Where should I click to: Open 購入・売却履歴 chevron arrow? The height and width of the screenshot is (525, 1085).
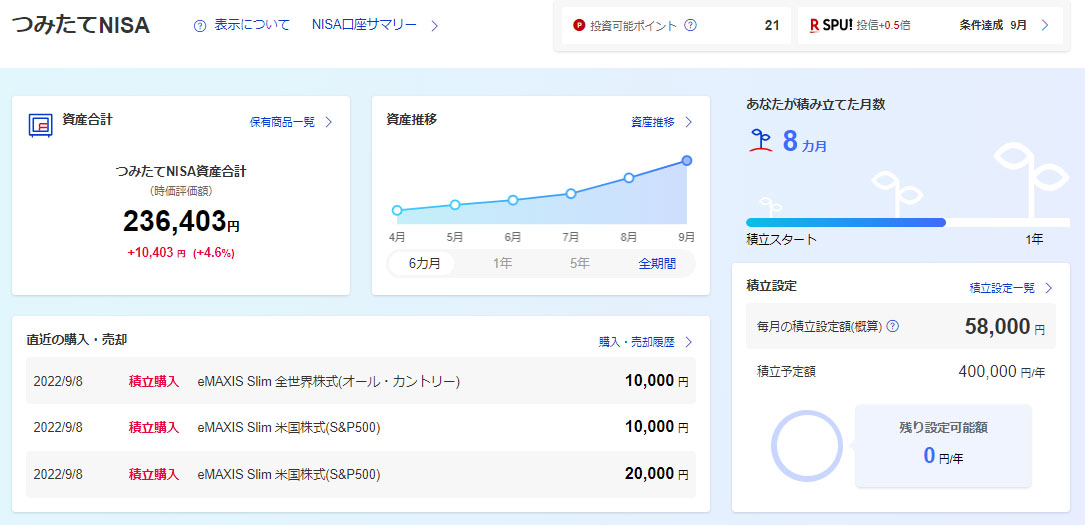688,342
